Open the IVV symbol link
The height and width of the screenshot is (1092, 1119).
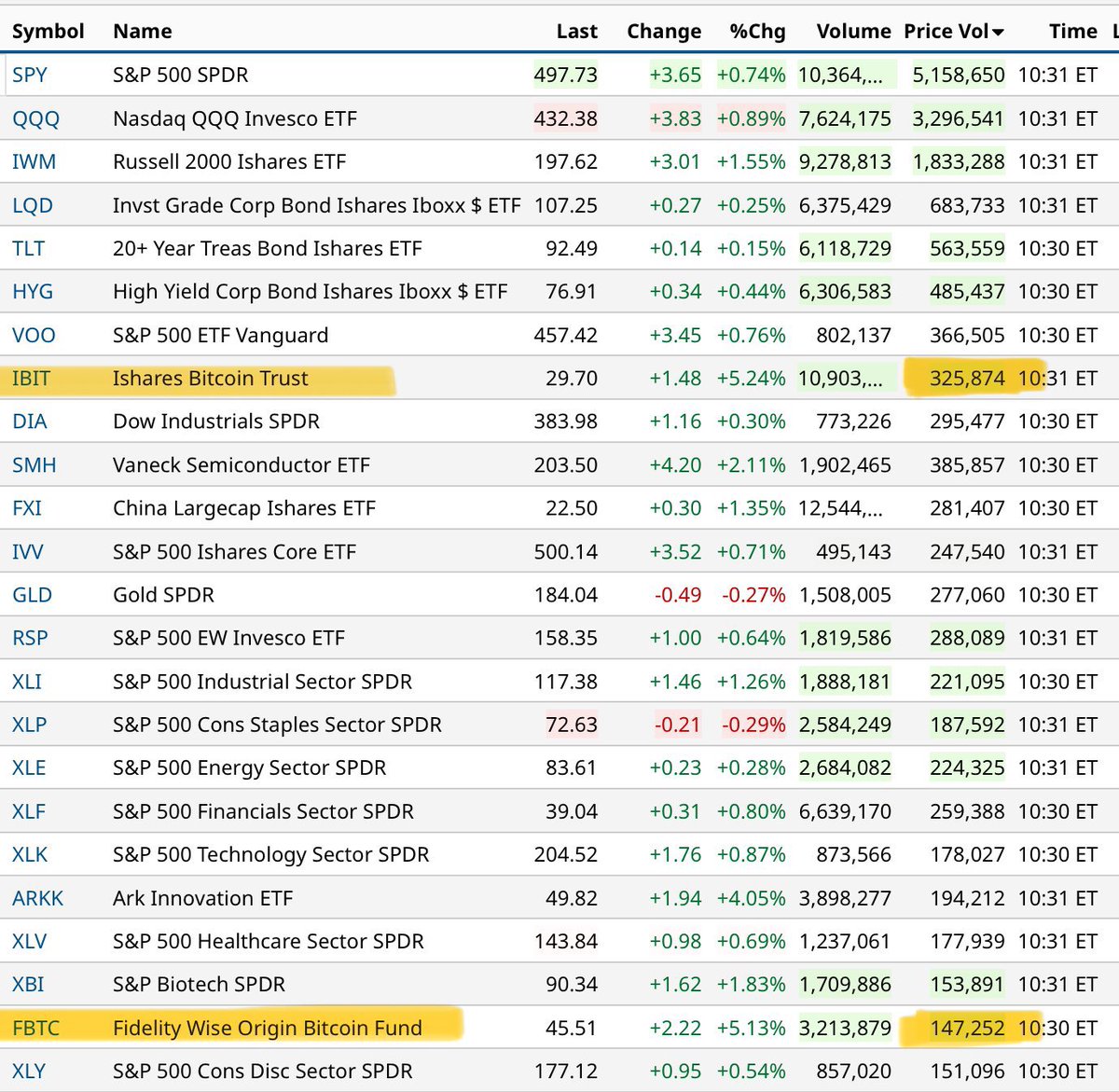click(x=28, y=551)
